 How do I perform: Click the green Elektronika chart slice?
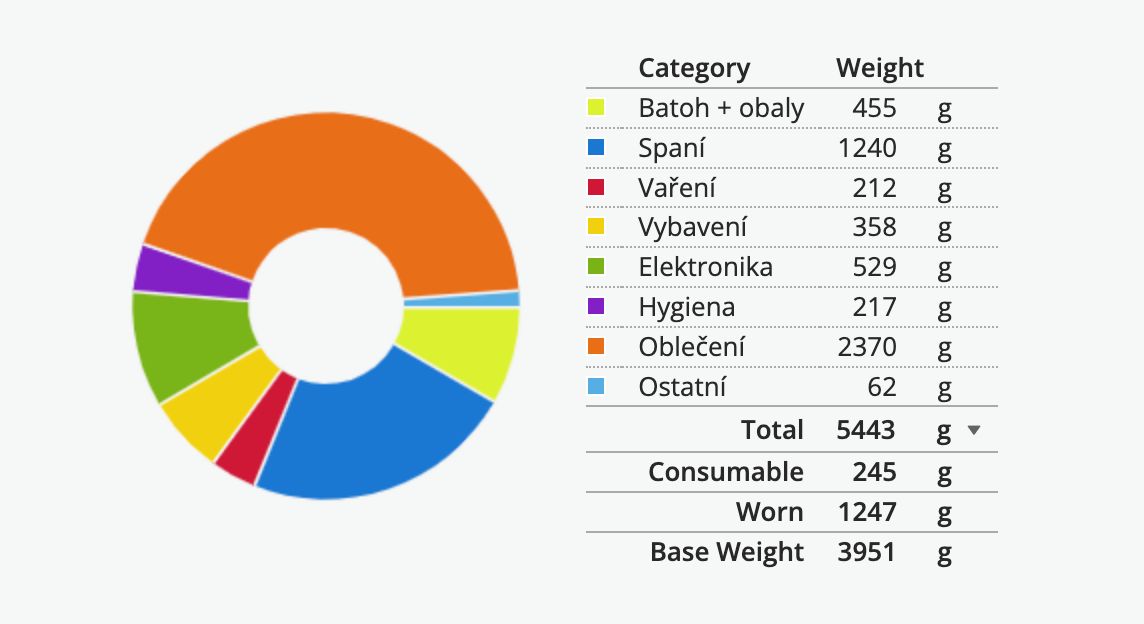coord(190,345)
